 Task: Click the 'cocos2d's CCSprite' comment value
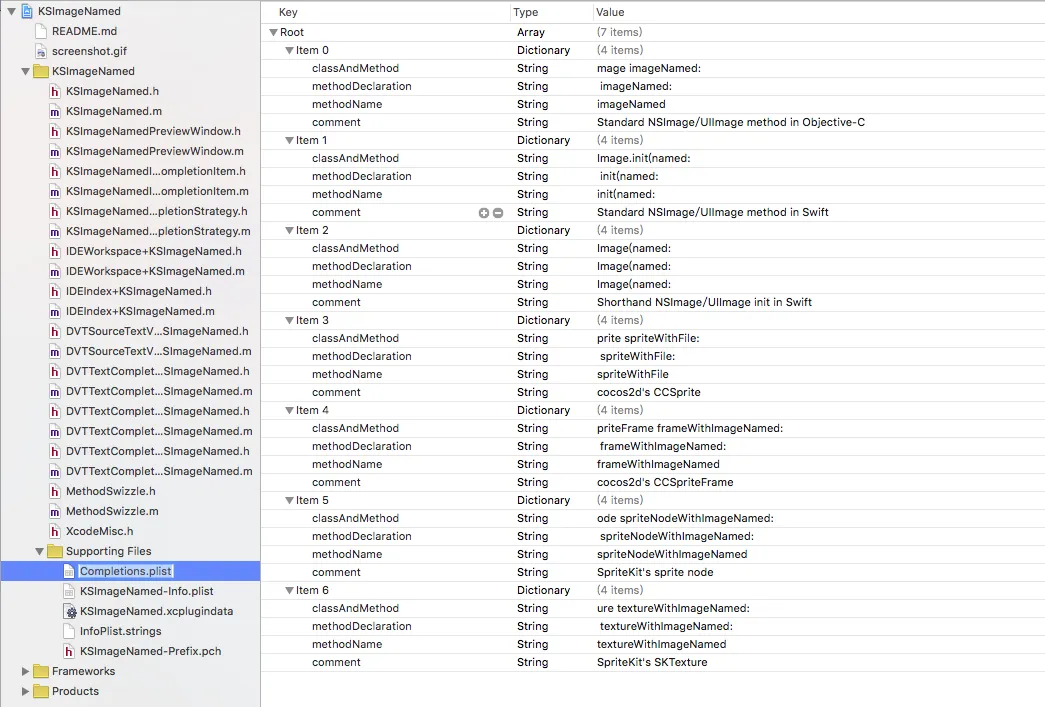pyautogui.click(x=648, y=392)
